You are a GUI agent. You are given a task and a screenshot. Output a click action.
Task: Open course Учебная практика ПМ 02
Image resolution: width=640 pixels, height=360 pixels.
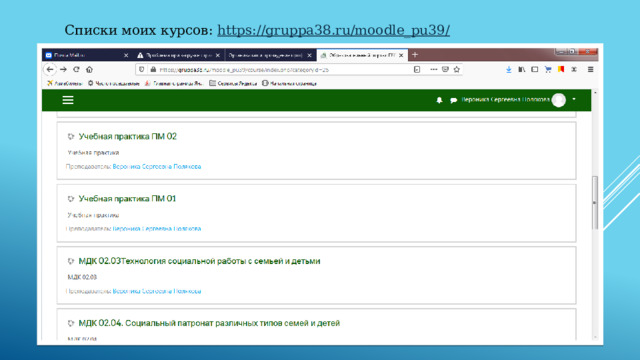coord(127,136)
